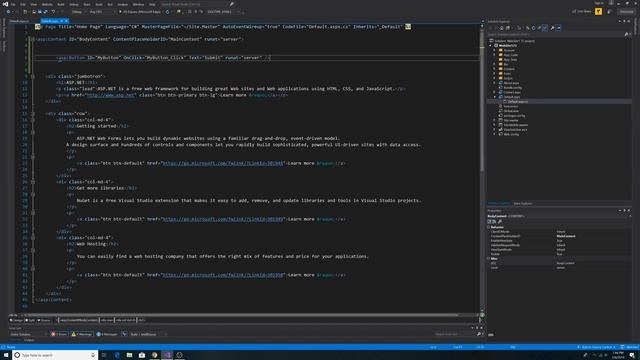This screenshot has width=640, height=360.
Task: Open the Any CPU platform dropdown
Action: [101, 12]
